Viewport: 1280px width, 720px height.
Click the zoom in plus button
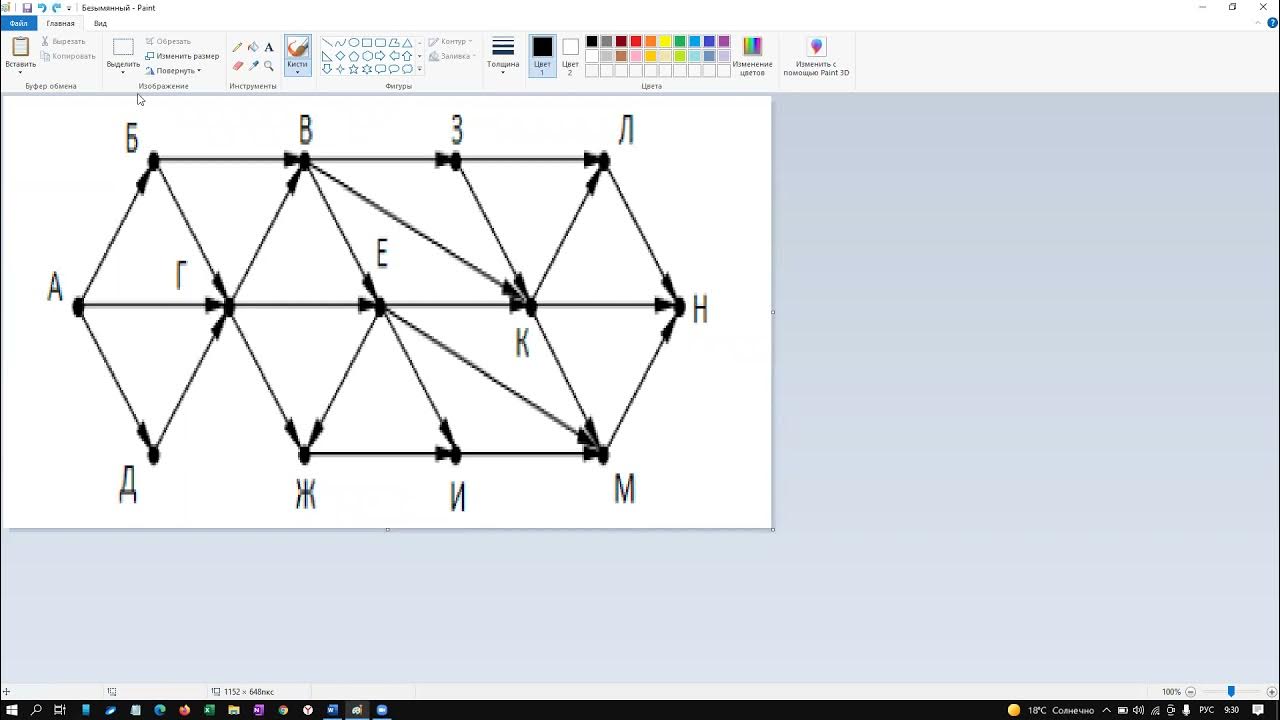tap(1270, 692)
